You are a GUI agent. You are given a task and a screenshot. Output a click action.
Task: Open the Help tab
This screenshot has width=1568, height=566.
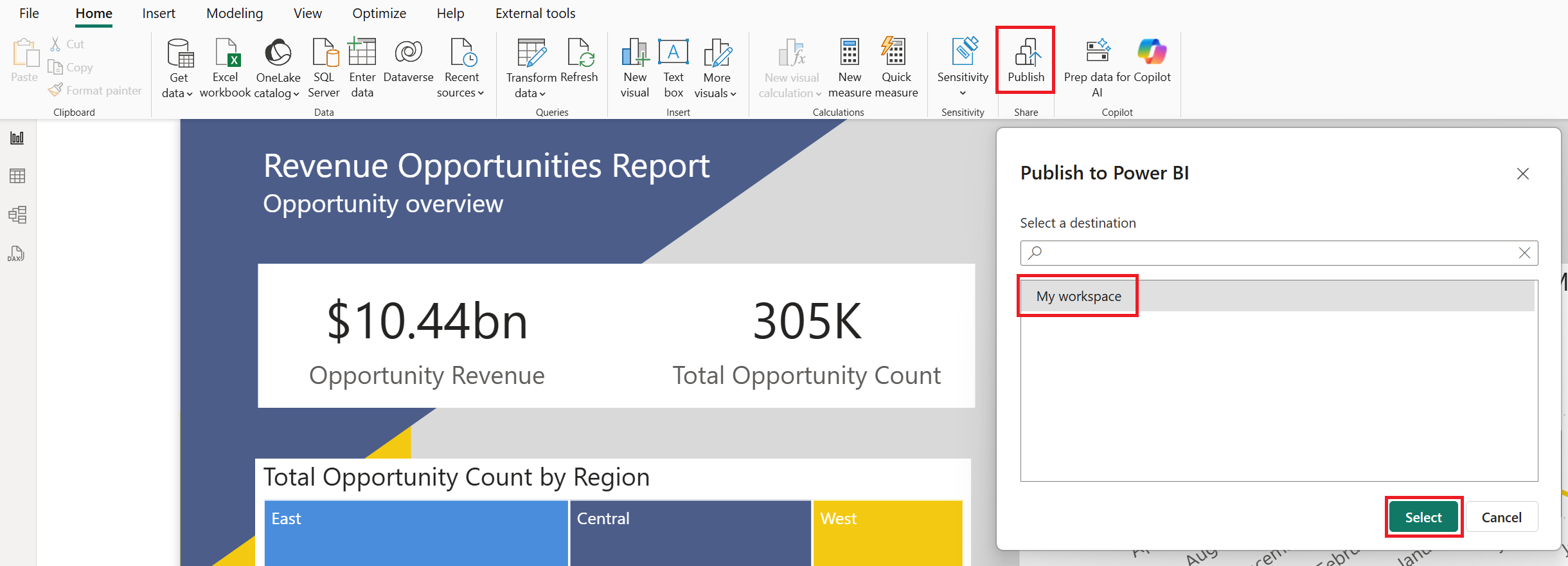(450, 14)
